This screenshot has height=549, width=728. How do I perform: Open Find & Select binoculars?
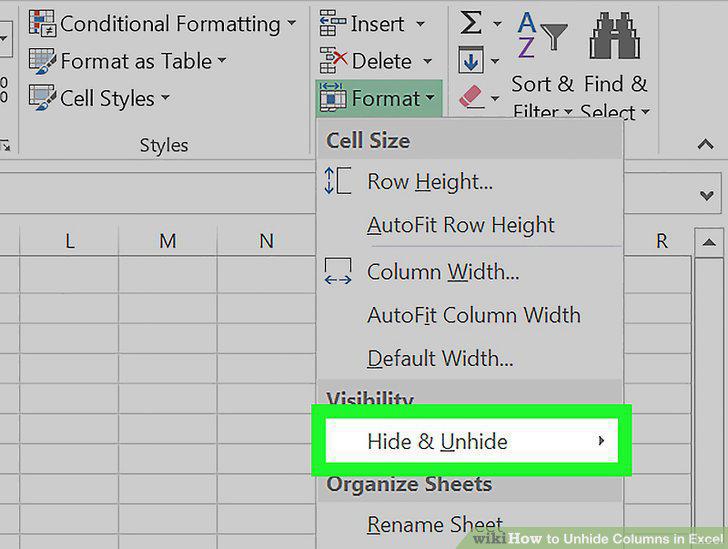click(615, 36)
